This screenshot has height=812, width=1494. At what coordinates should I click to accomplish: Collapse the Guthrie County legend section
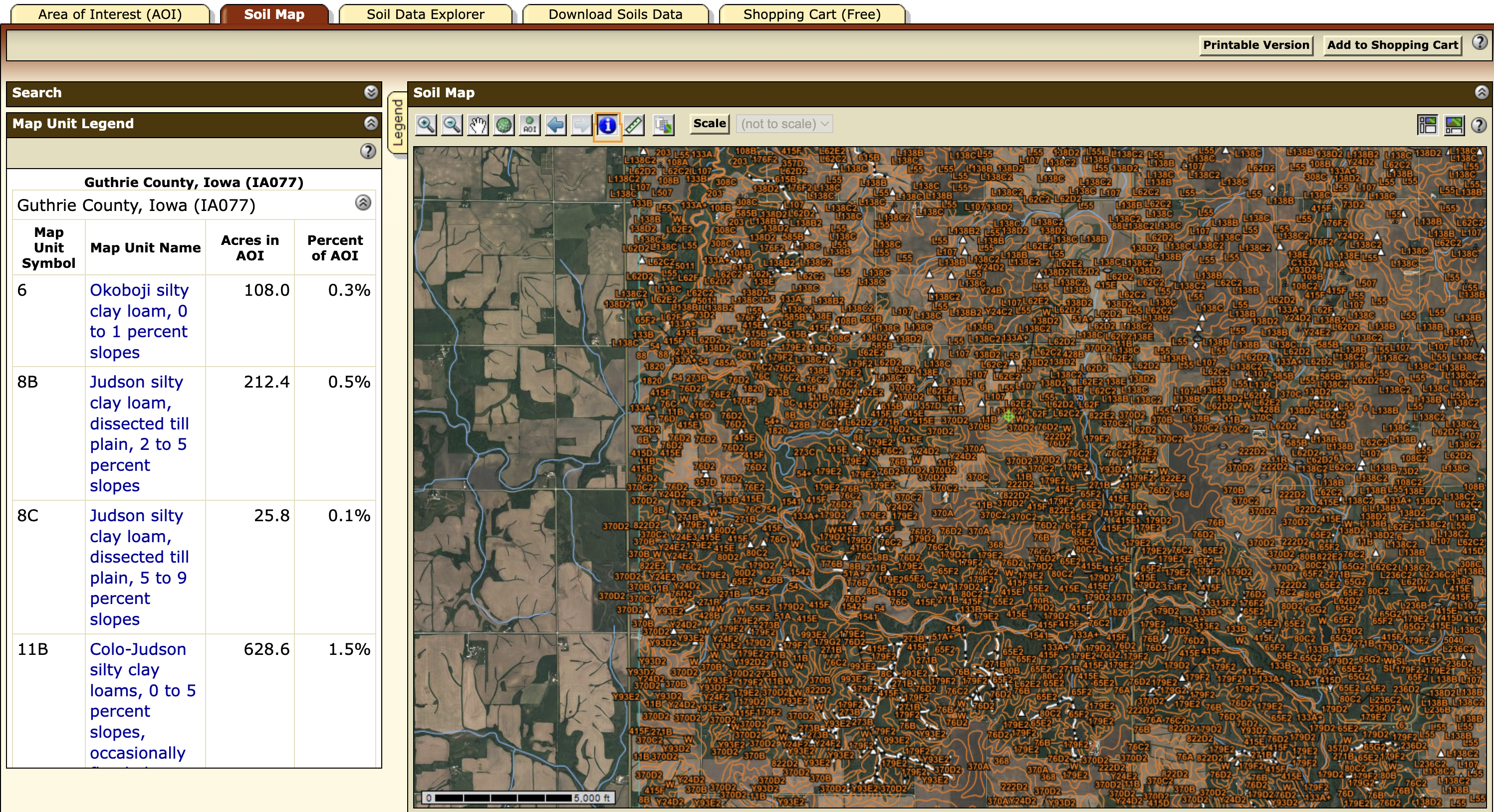[x=364, y=203]
